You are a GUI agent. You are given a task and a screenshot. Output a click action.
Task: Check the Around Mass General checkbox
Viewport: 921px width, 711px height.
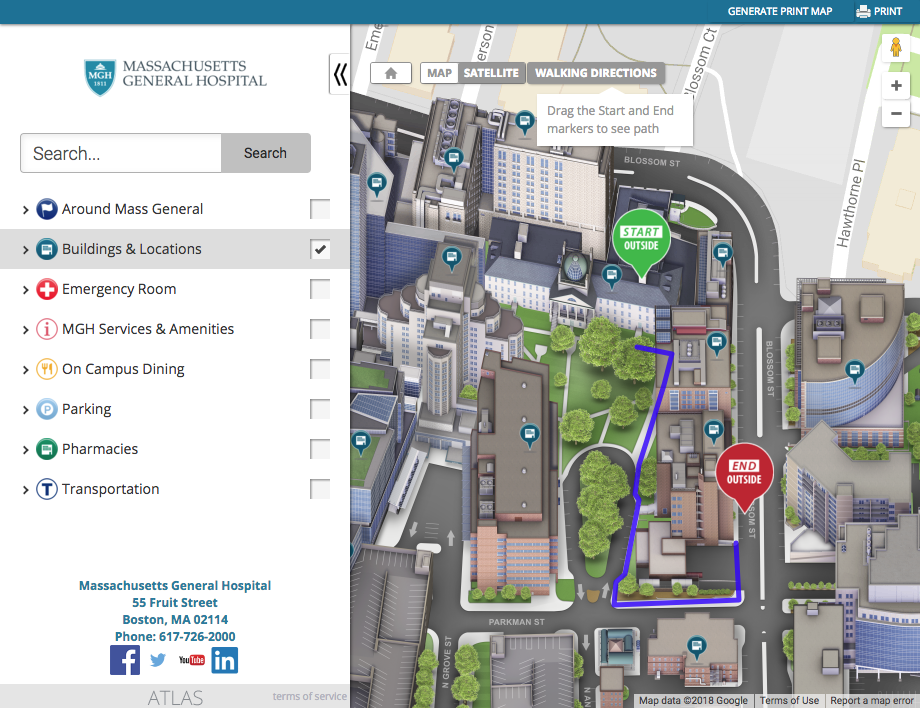[x=320, y=209]
